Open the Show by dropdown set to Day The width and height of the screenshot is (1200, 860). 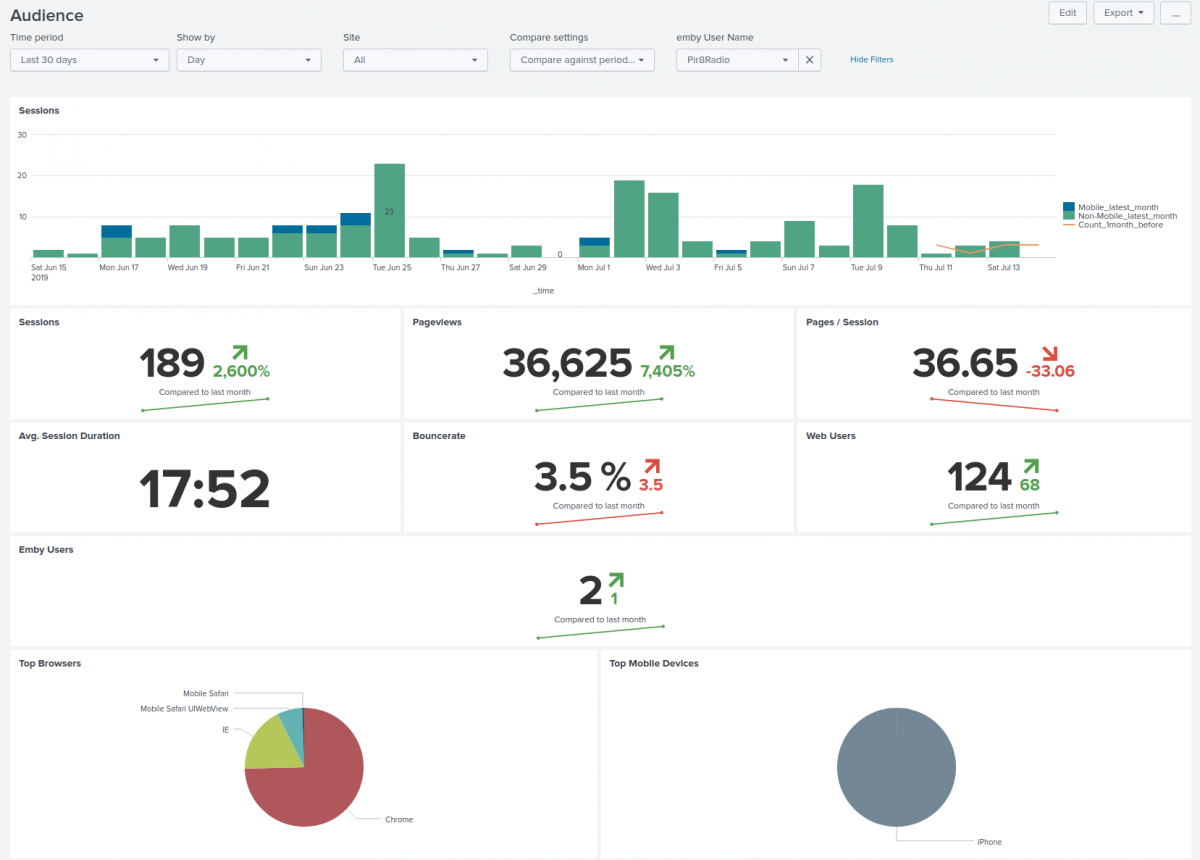point(248,60)
